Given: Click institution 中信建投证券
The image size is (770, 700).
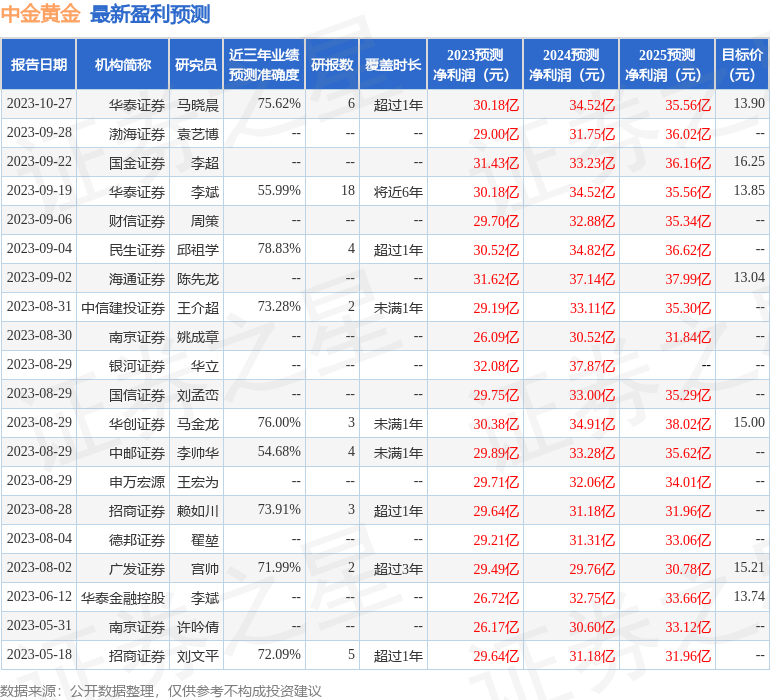Looking at the screenshot, I should (x=123, y=308).
